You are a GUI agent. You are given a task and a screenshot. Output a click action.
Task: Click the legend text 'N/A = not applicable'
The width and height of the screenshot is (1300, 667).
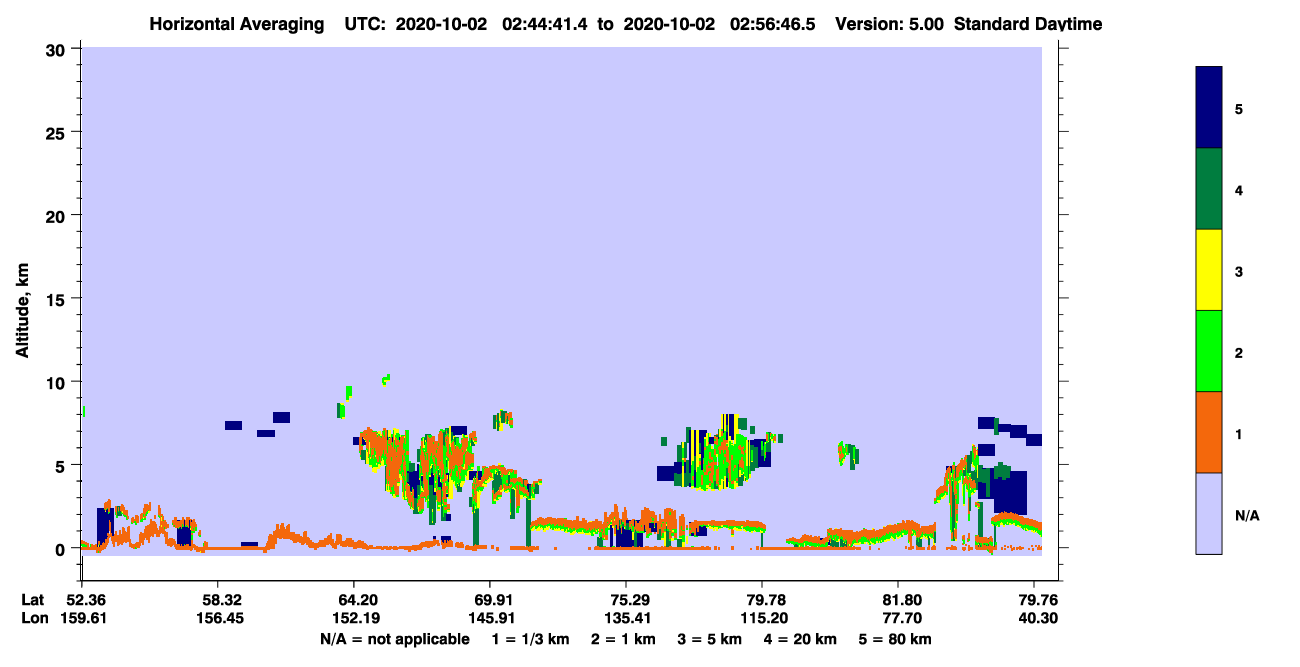coord(394,639)
